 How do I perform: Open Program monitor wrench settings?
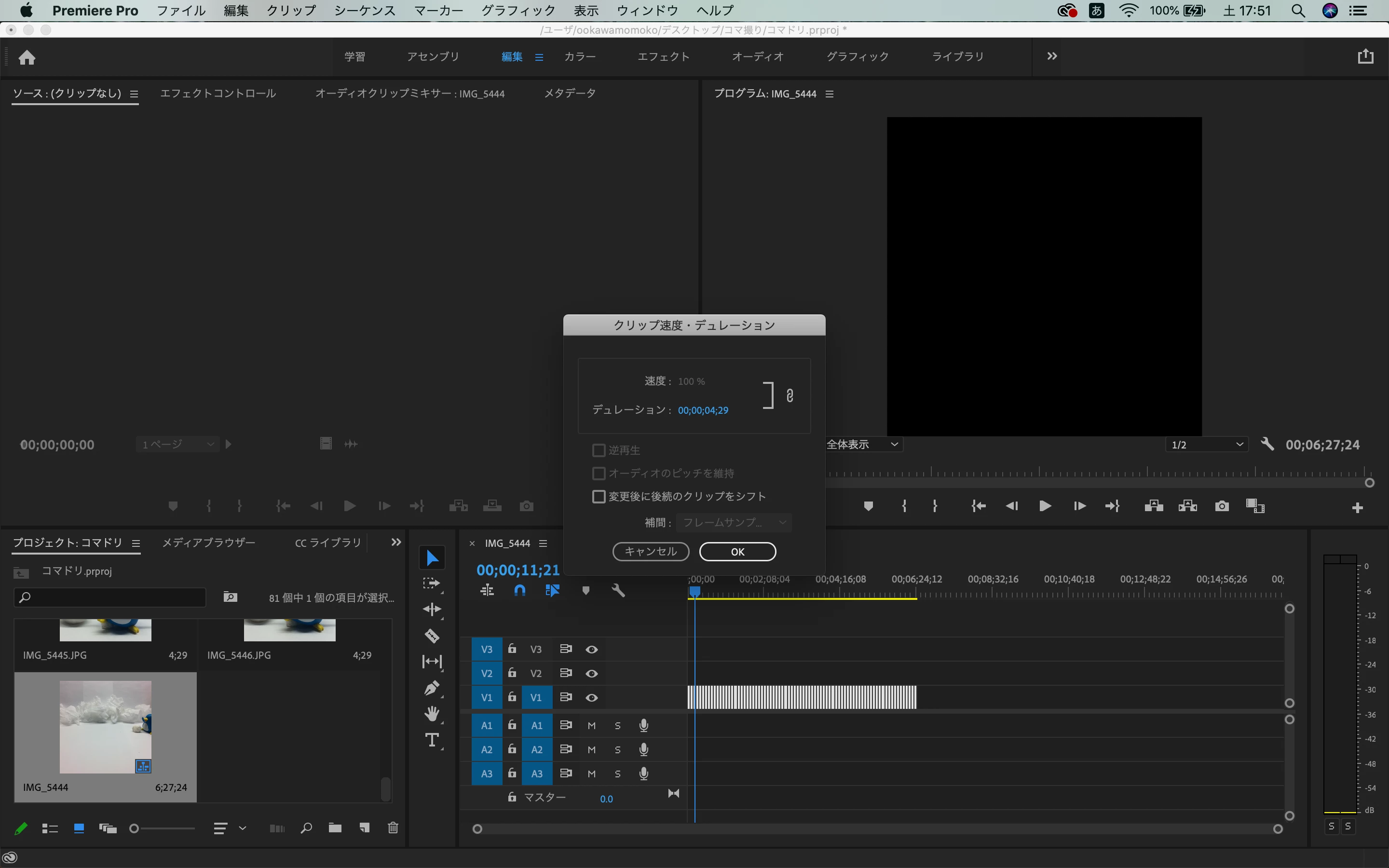1267,444
